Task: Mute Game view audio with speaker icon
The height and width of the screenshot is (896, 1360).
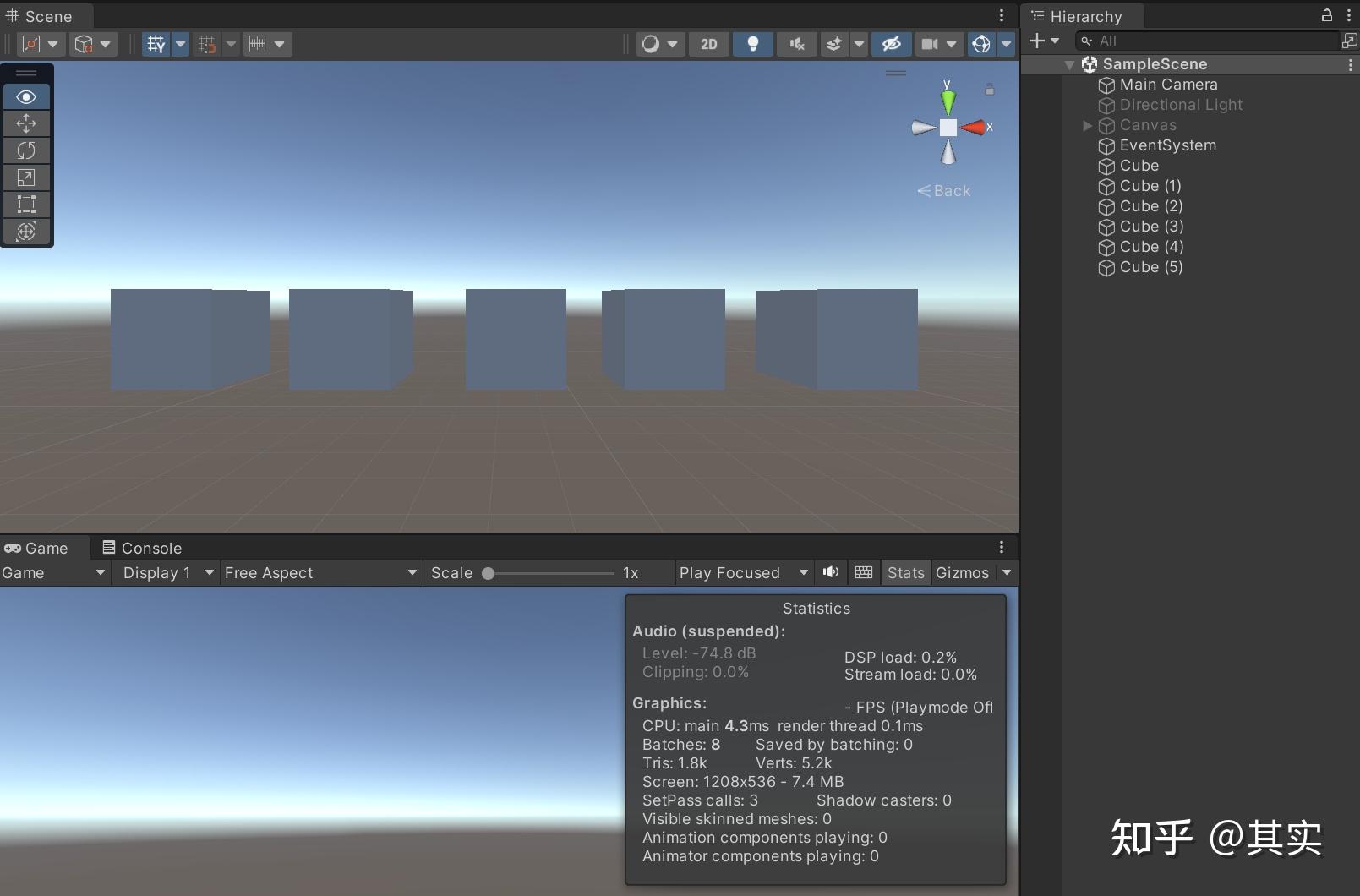Action: click(x=830, y=572)
